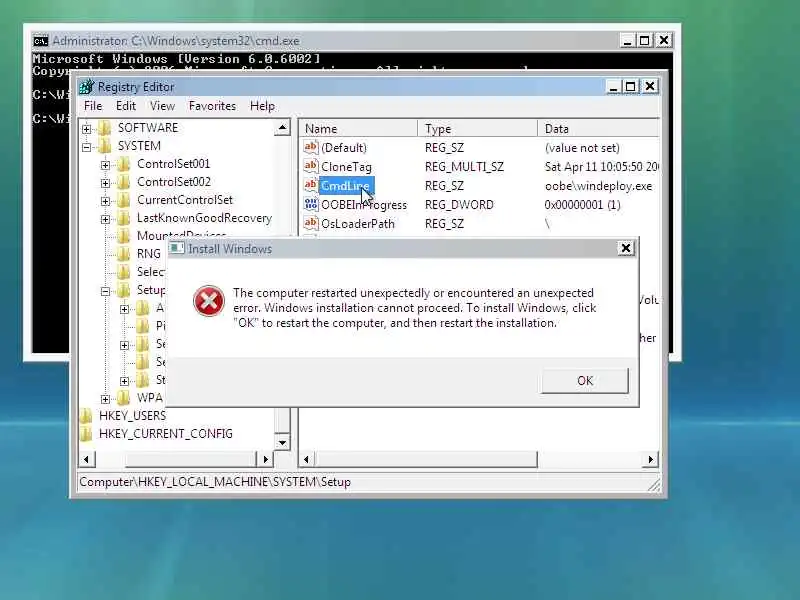Open the Help menu in Registry Editor
800x600 pixels.
(262, 106)
